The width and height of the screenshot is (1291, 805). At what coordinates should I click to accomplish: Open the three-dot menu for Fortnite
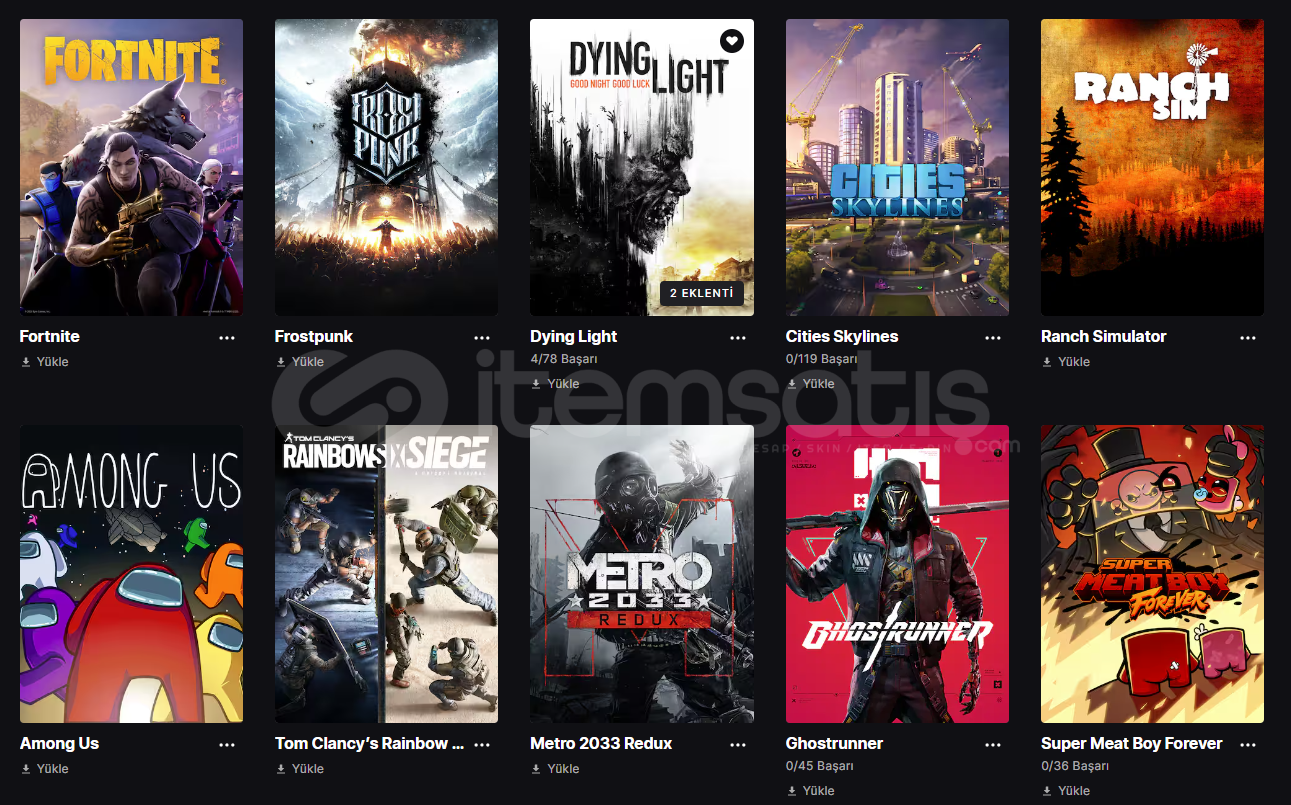(x=227, y=337)
